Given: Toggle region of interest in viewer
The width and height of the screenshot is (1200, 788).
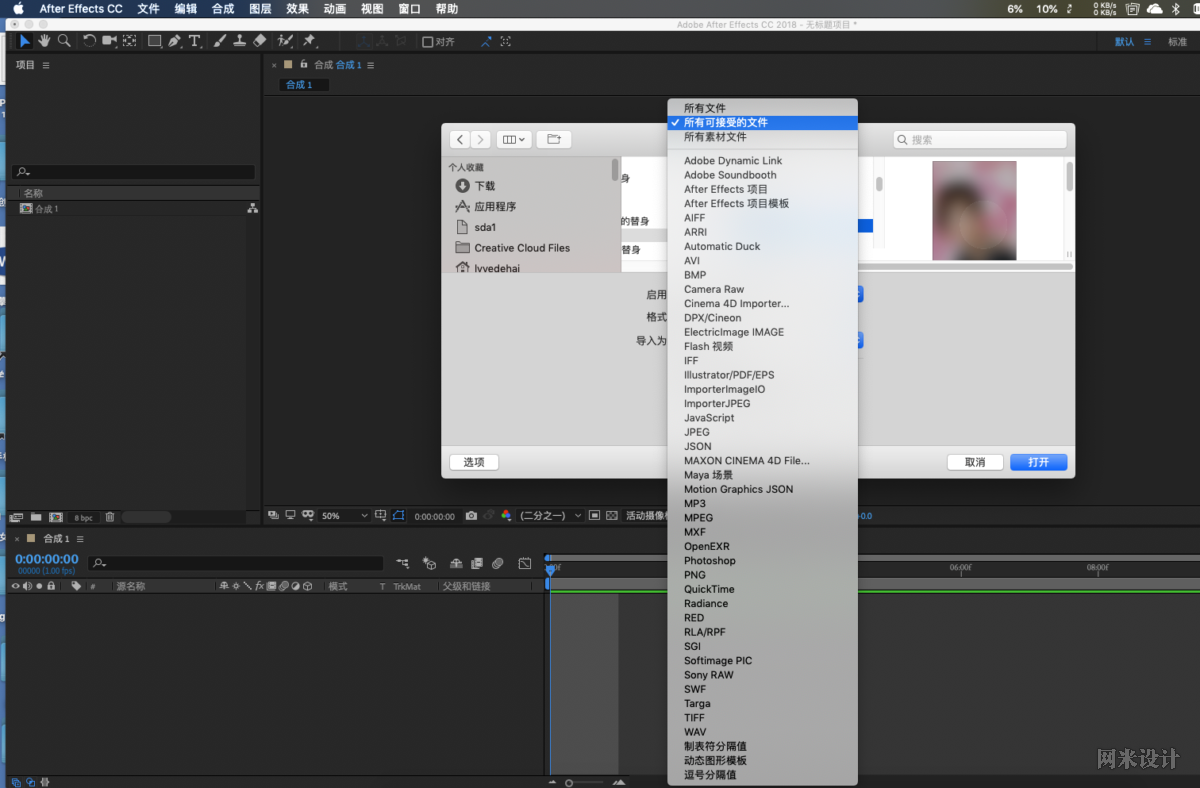Looking at the screenshot, I should 594,516.
